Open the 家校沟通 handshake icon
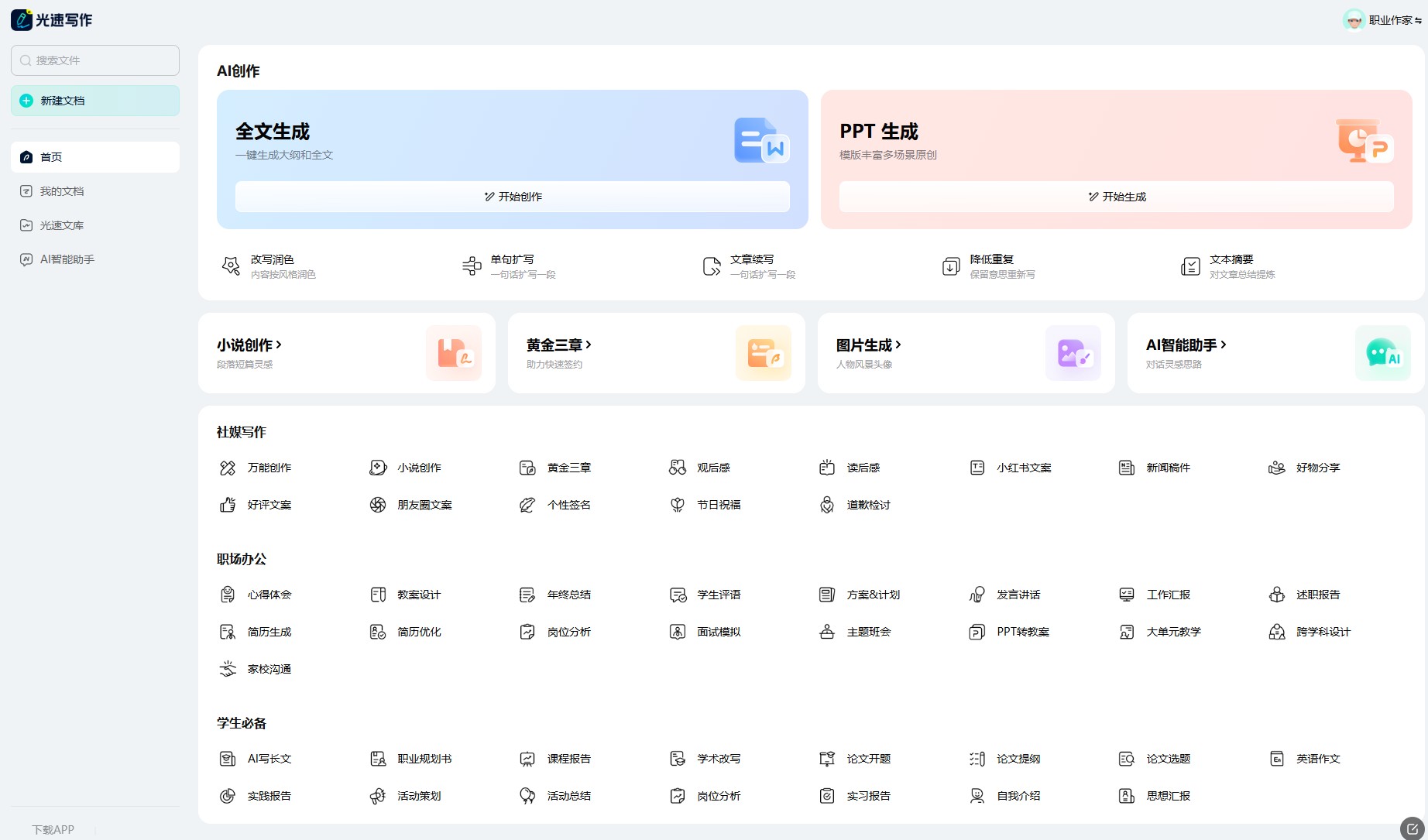1428x840 pixels. coord(228,669)
